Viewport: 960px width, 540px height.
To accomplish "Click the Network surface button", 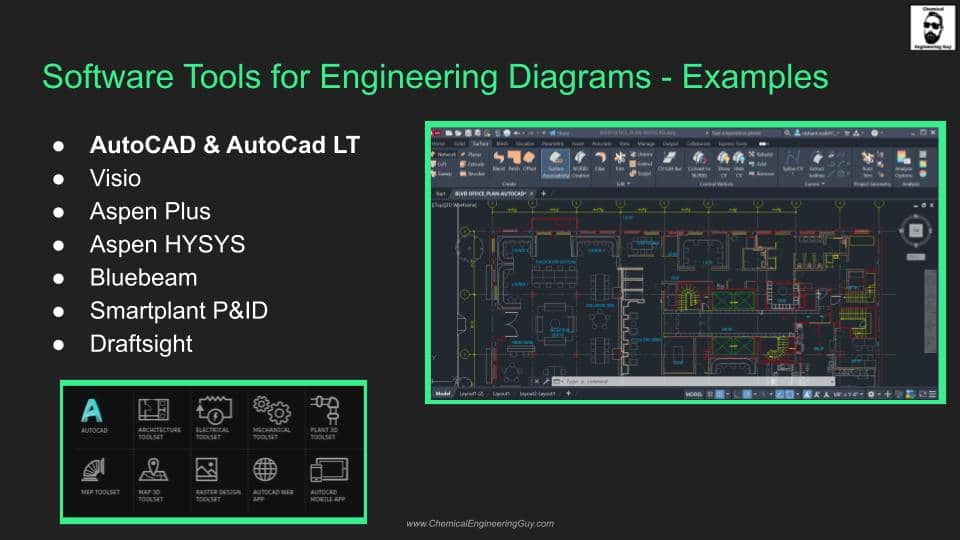I will (x=444, y=154).
